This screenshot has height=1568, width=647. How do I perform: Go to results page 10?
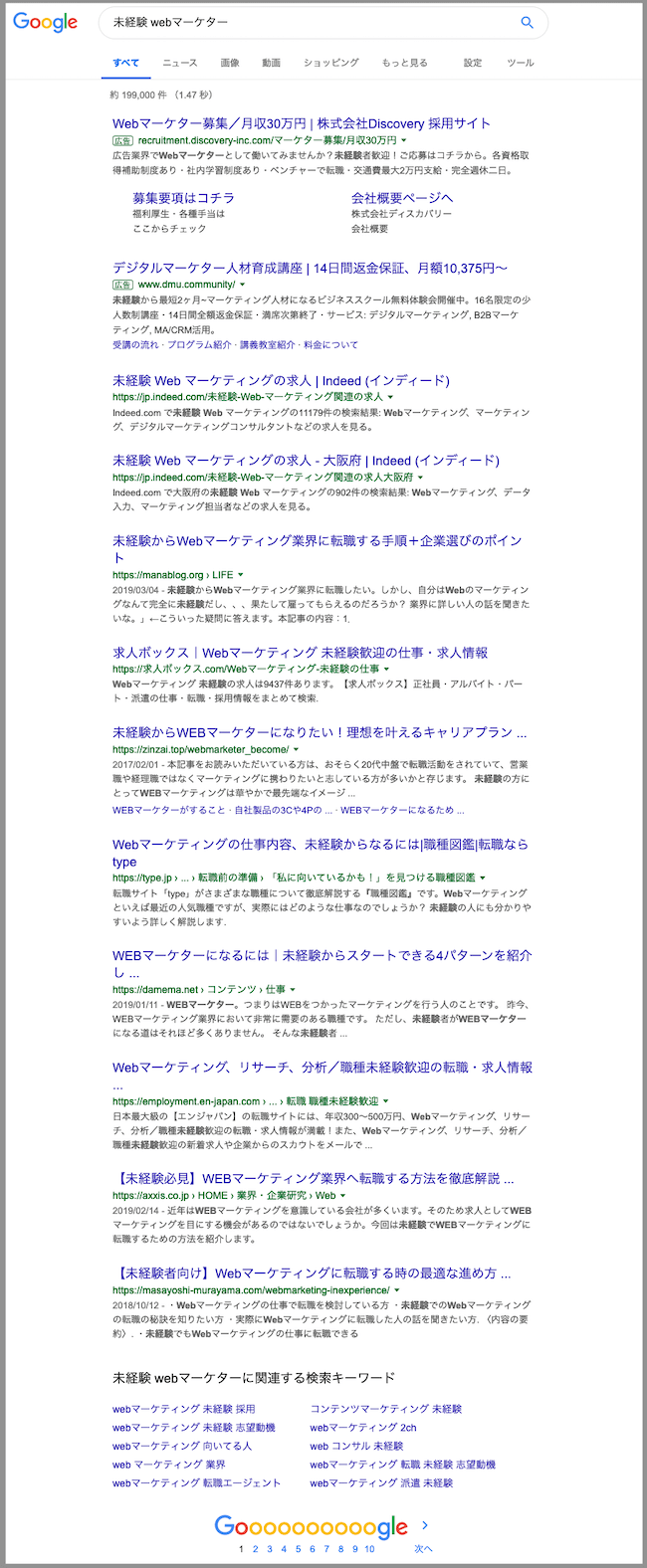click(369, 1549)
